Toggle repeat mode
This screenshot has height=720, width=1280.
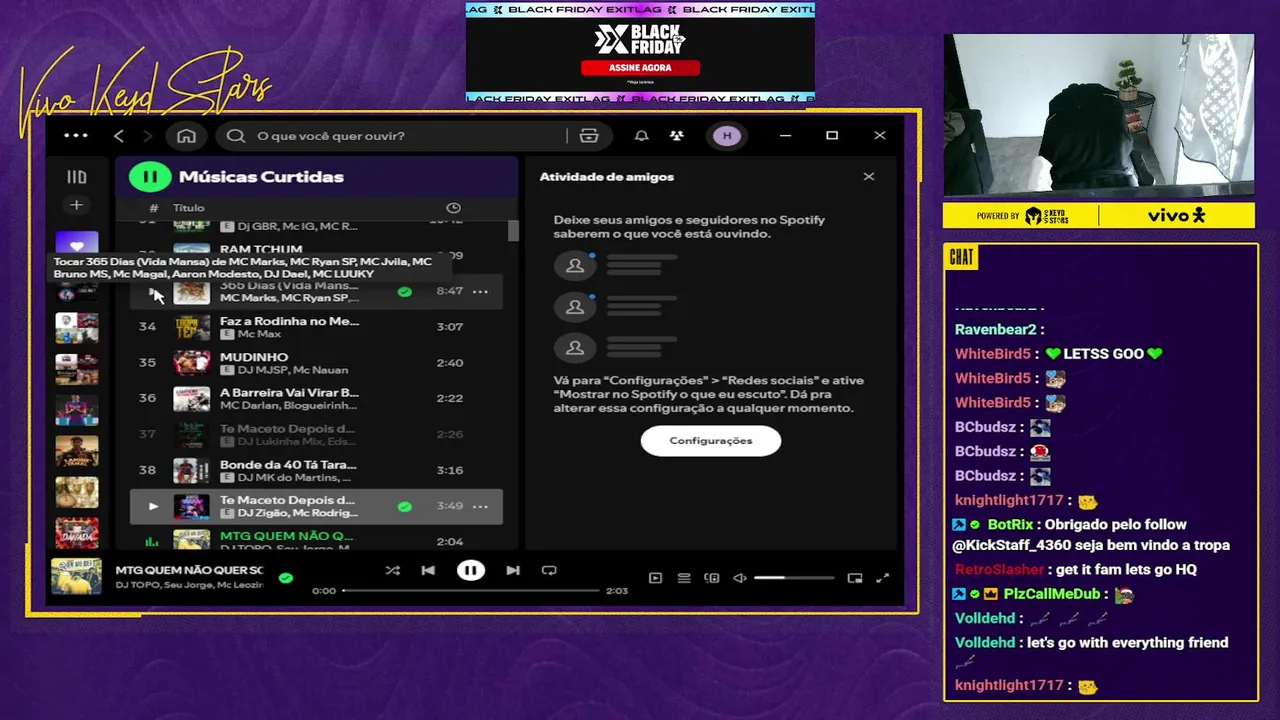pos(549,570)
